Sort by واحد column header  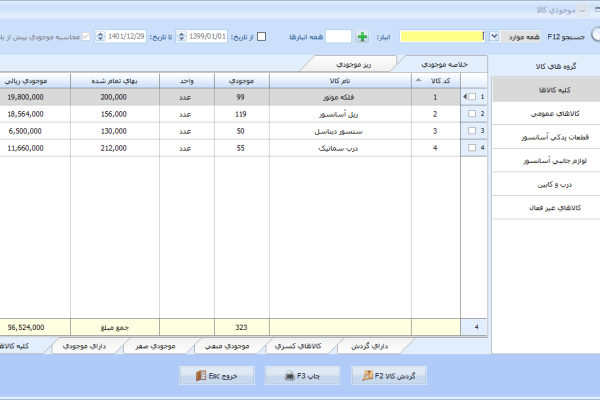tap(187, 81)
